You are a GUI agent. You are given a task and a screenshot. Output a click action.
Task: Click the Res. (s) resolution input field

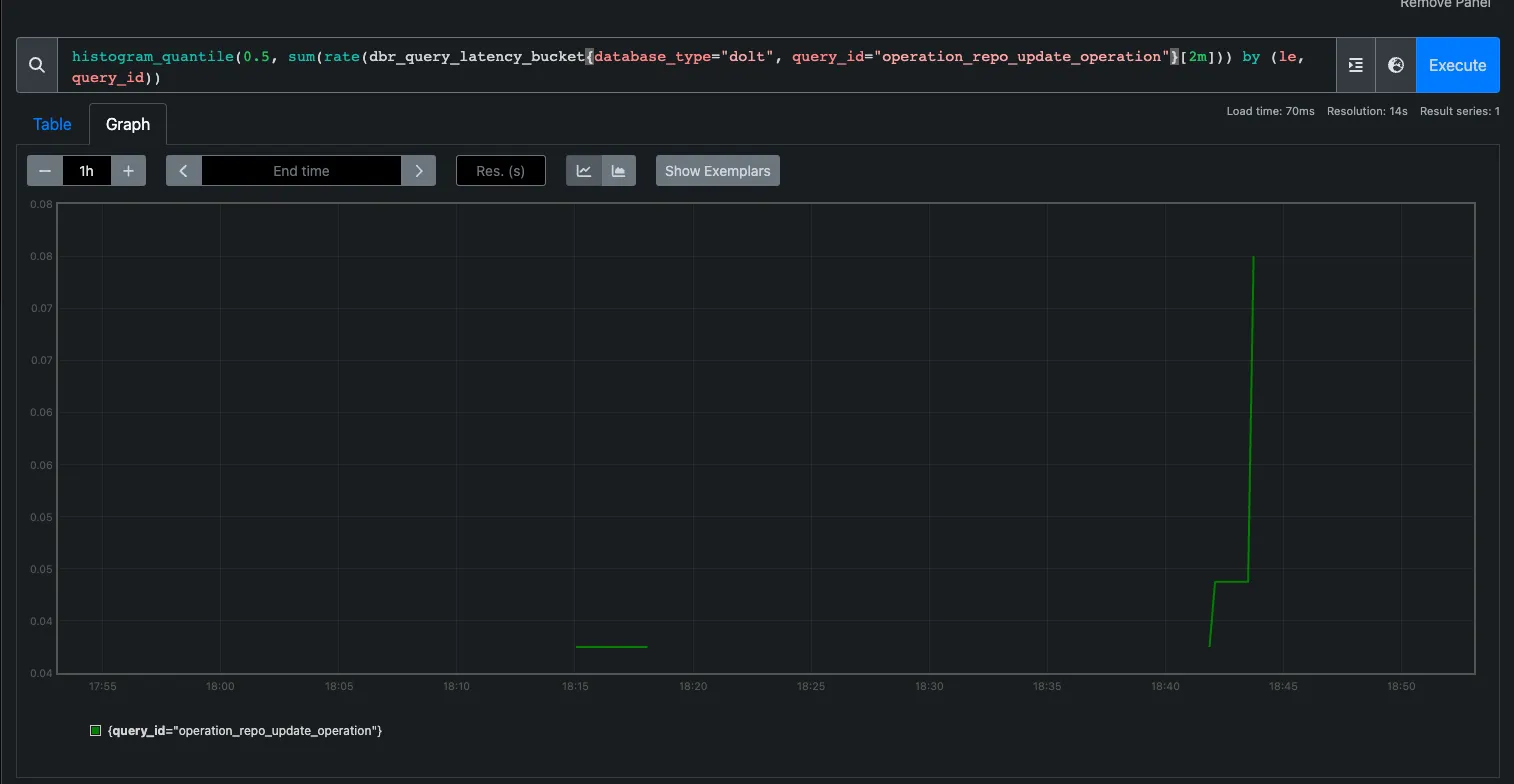tap(500, 170)
